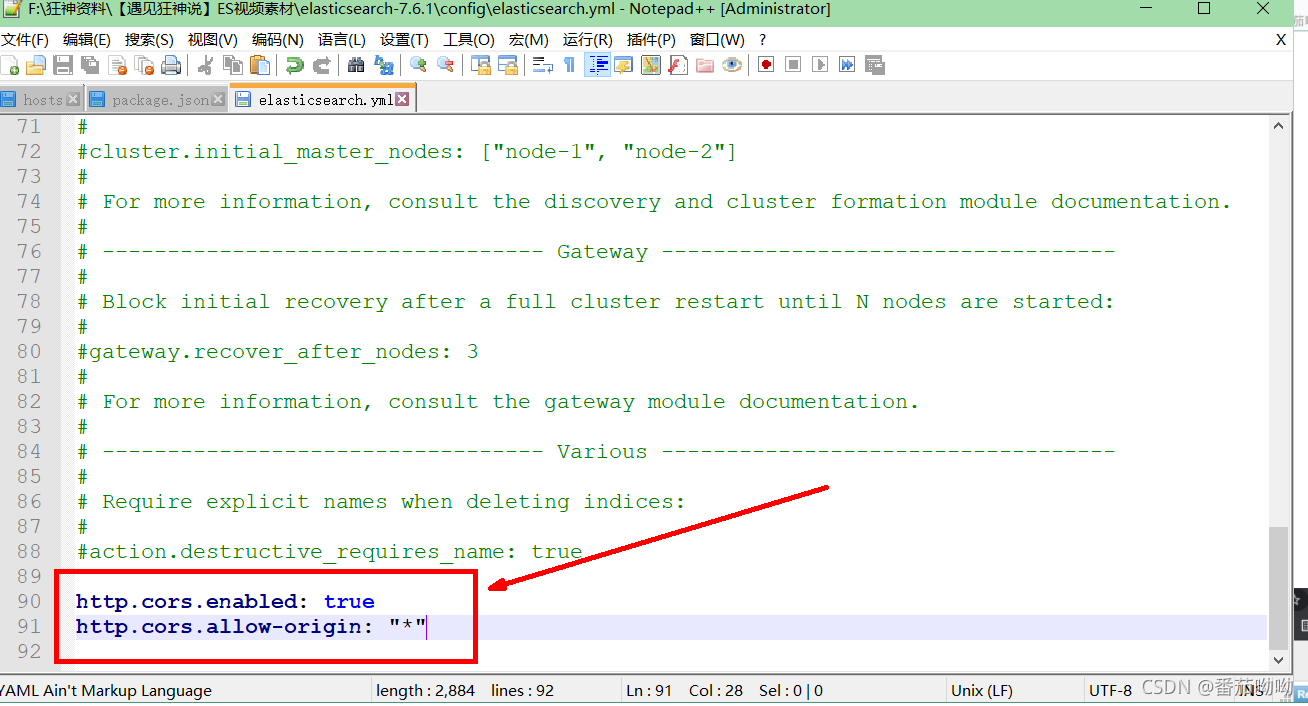Open the 视图(V) menu
This screenshot has width=1308, height=706.
(x=213, y=40)
